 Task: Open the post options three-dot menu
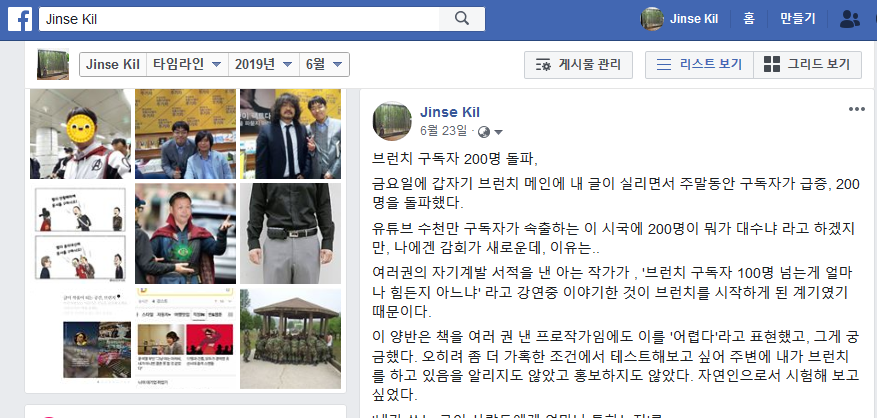(x=856, y=109)
